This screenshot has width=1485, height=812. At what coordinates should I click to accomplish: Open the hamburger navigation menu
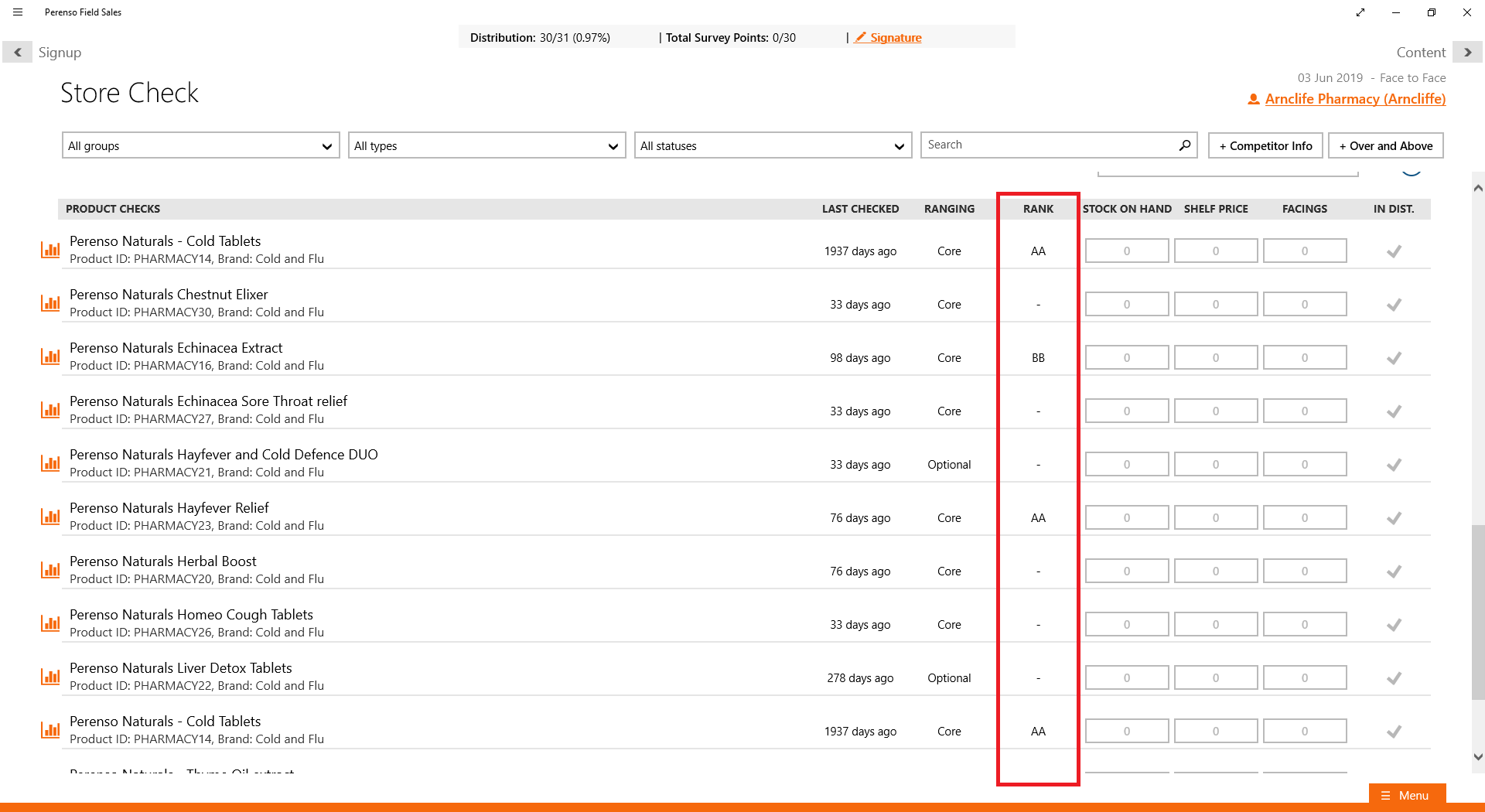pos(18,12)
